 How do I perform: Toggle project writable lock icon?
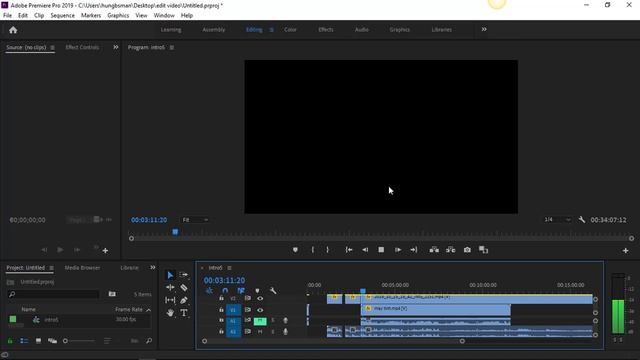(x=10, y=340)
